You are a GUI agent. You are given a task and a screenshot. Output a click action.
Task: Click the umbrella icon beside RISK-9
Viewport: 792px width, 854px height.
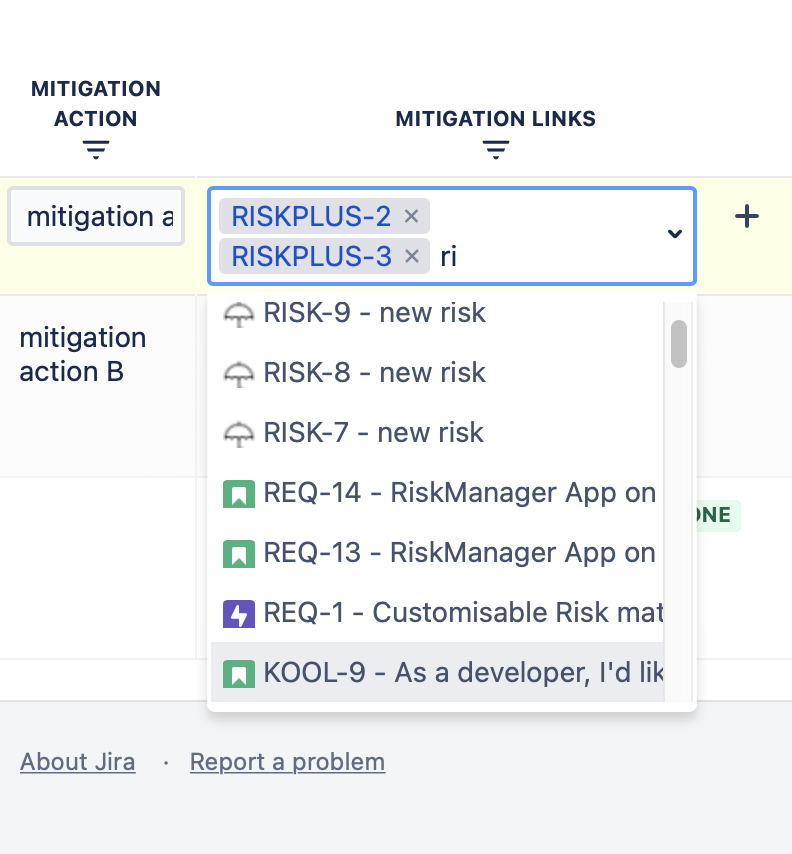[238, 314]
